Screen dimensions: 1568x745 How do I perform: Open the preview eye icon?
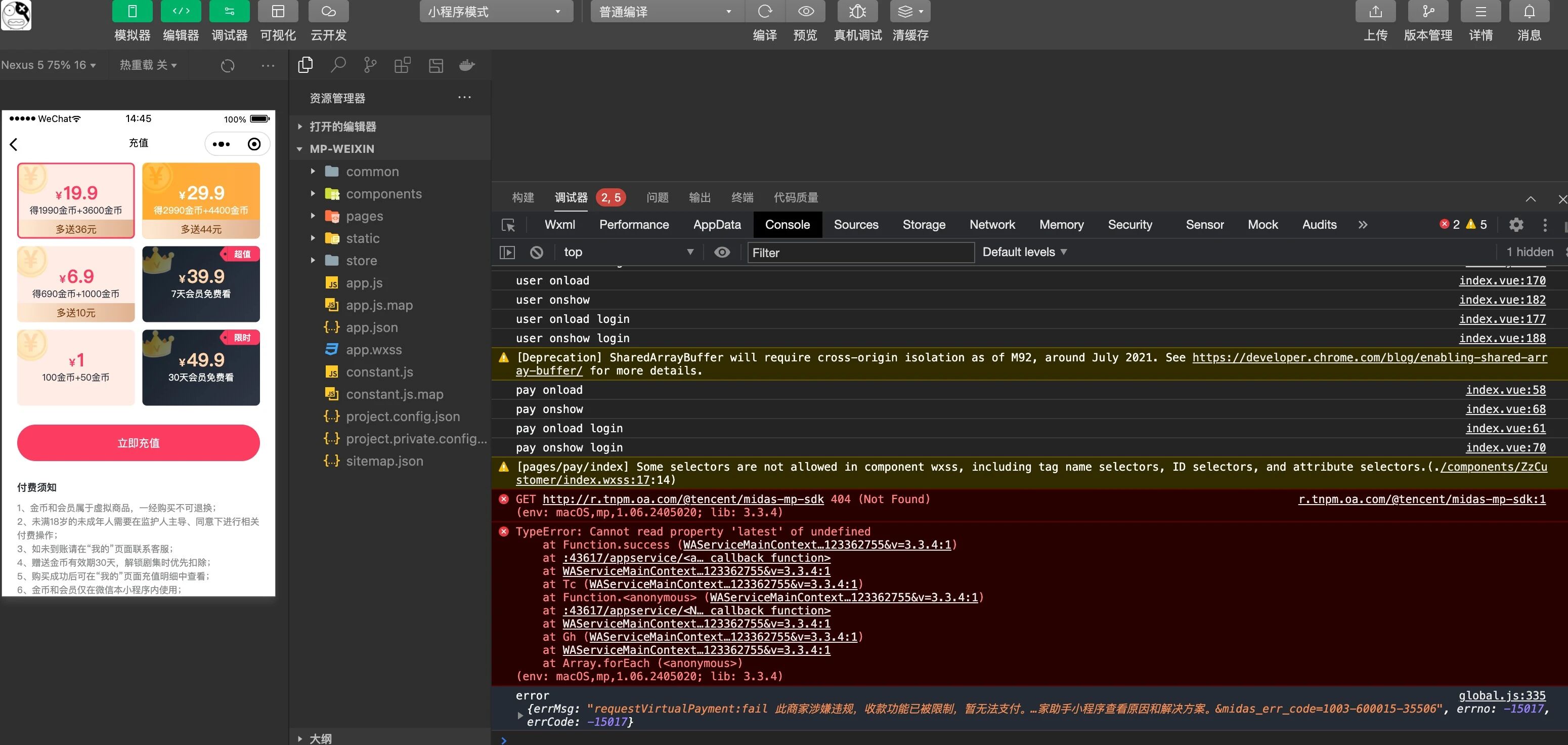[805, 12]
